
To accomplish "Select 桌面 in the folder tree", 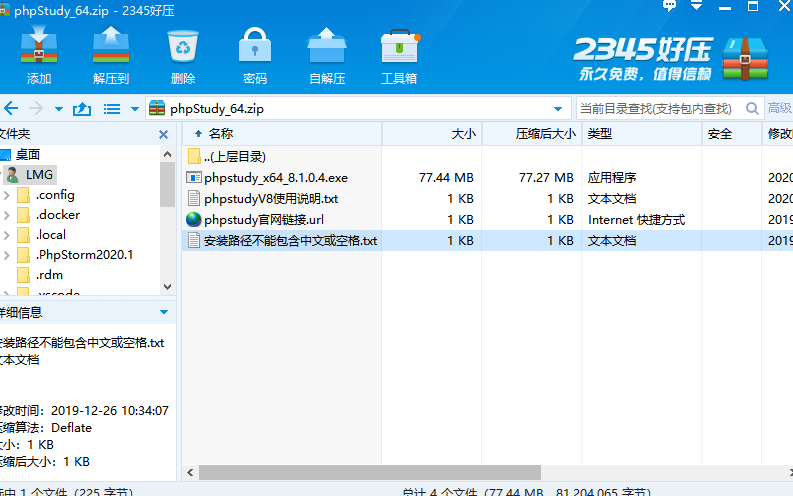I will (x=28, y=154).
